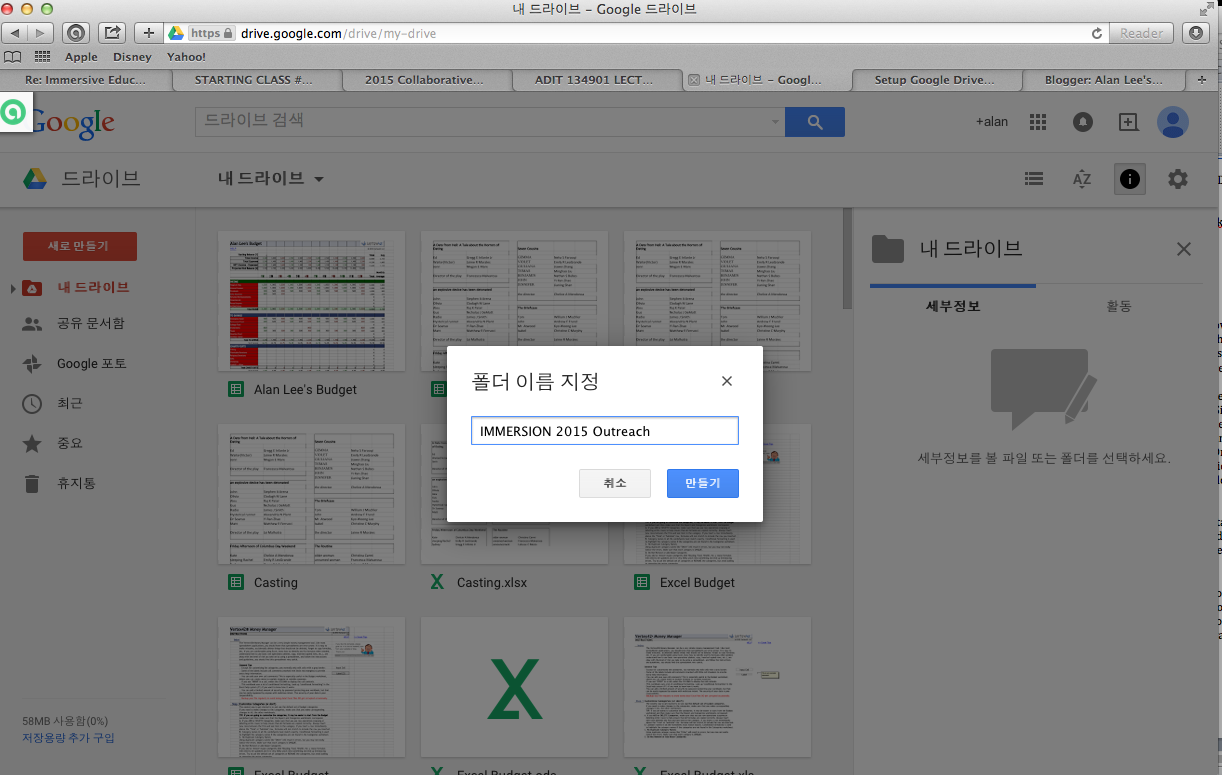This screenshot has height=775, width=1222.
Task: Click the 58MB 사용함(0%) storage text
Action: pos(65,721)
